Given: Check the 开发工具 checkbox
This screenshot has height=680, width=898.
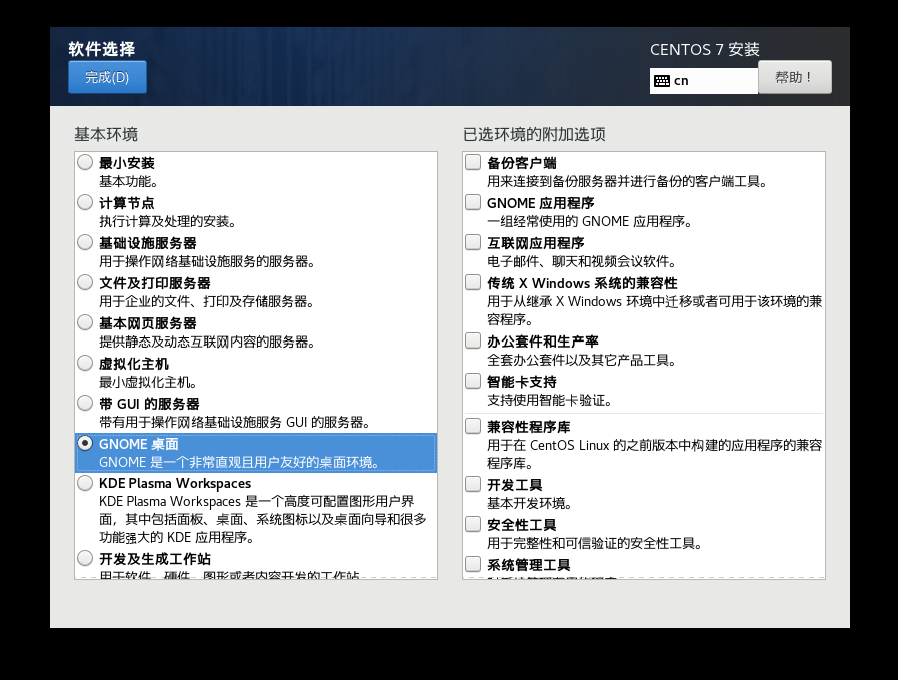Looking at the screenshot, I should pos(473,484).
